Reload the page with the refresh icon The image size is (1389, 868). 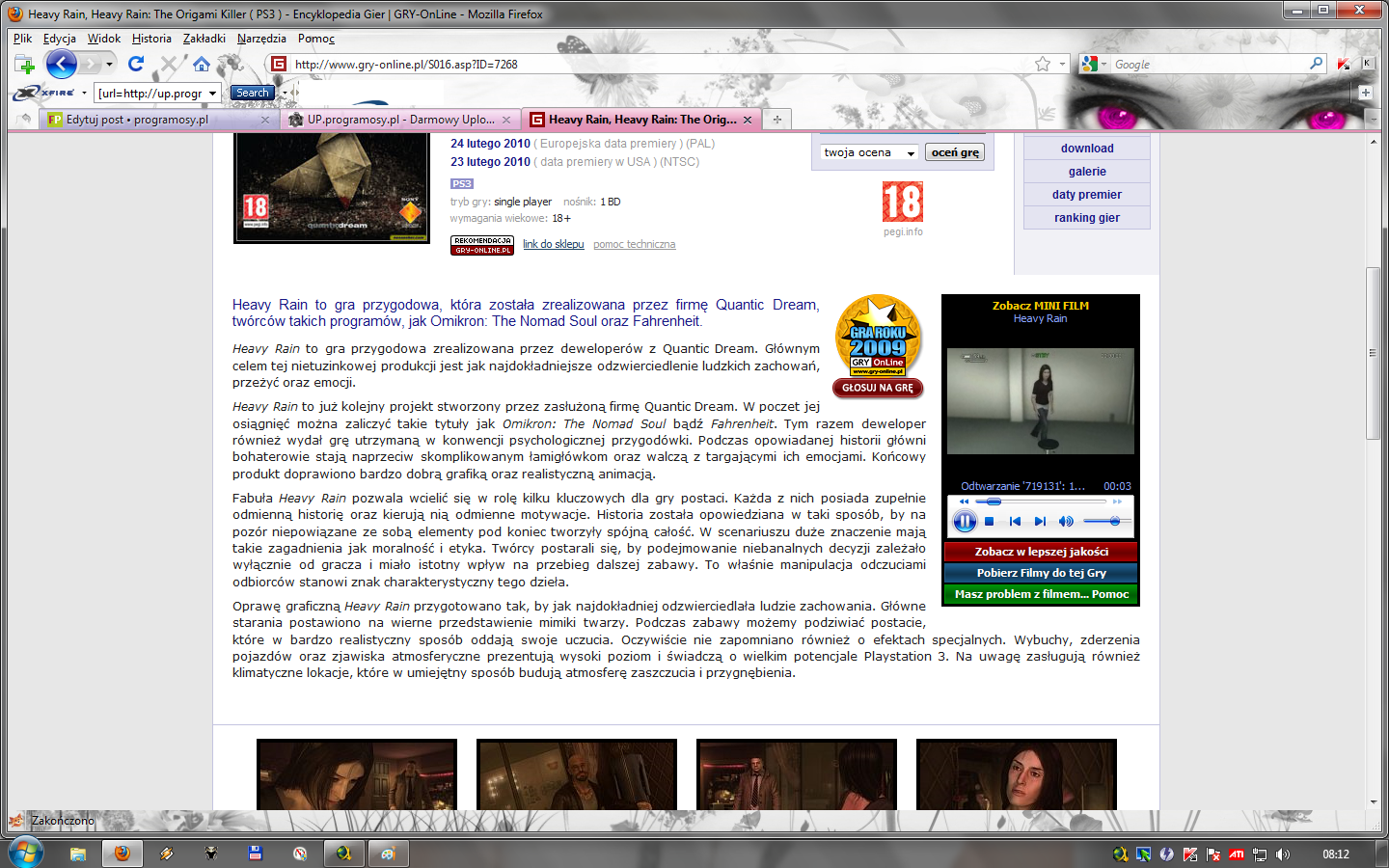point(136,64)
